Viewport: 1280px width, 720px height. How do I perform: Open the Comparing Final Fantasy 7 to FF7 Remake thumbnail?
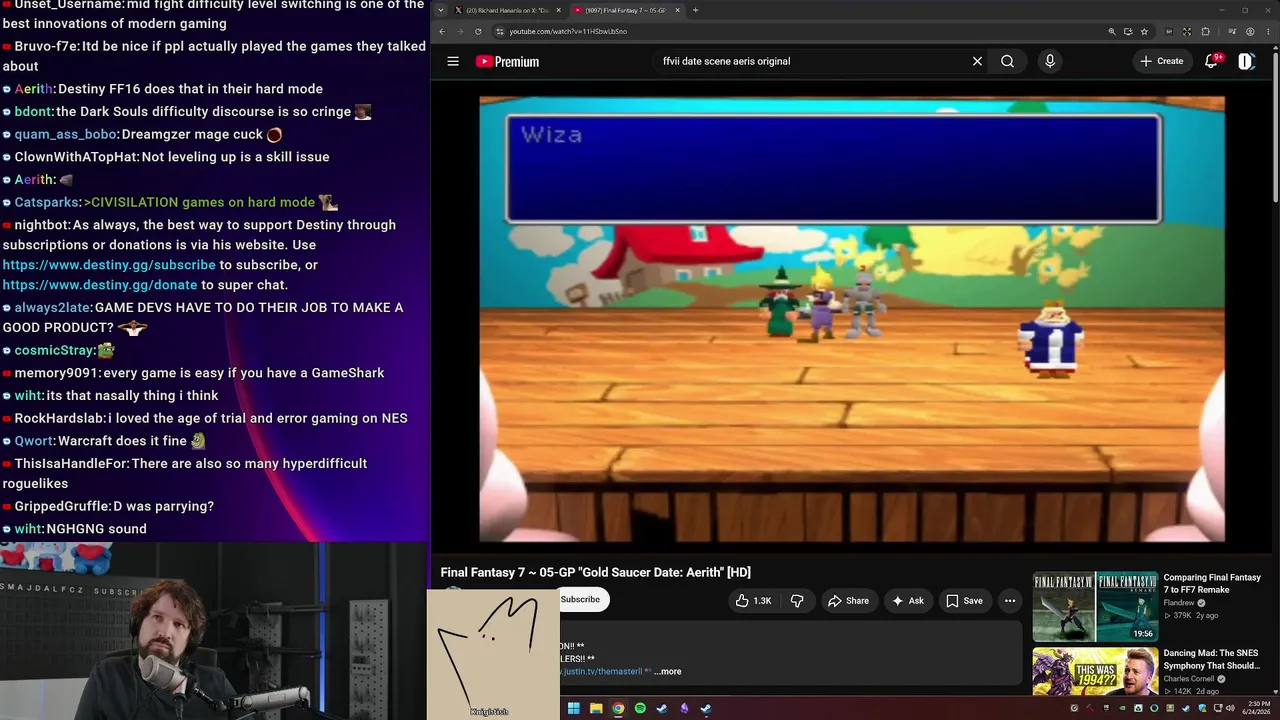pyautogui.click(x=1095, y=606)
